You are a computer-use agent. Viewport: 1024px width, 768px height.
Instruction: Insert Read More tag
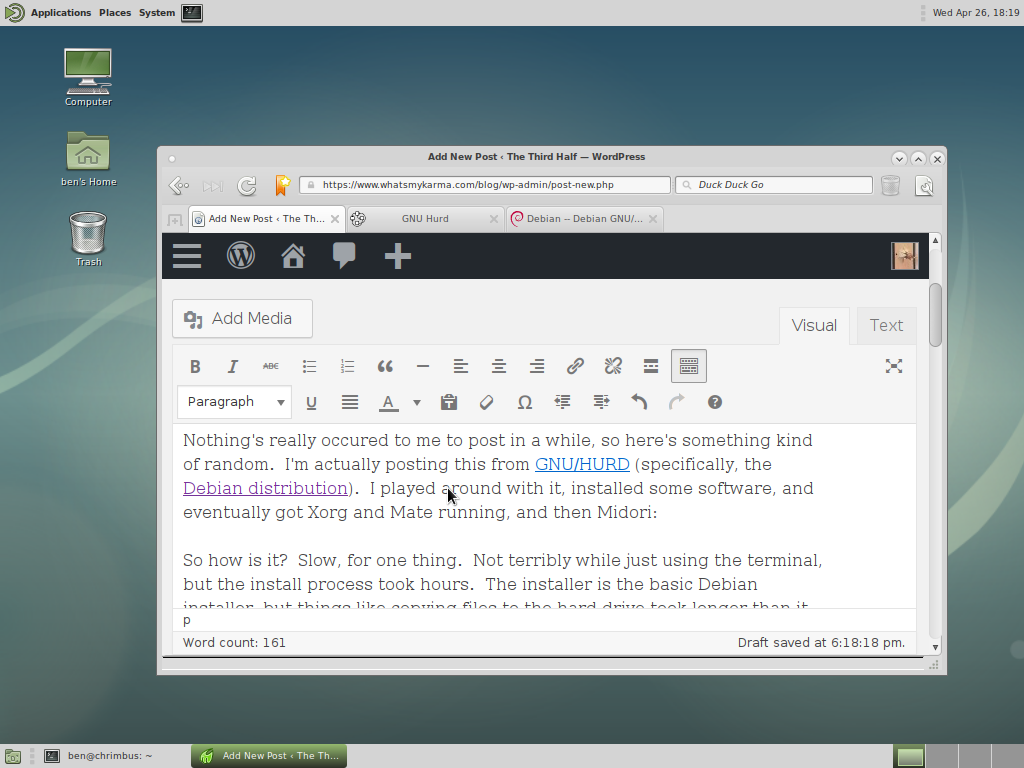coord(650,366)
